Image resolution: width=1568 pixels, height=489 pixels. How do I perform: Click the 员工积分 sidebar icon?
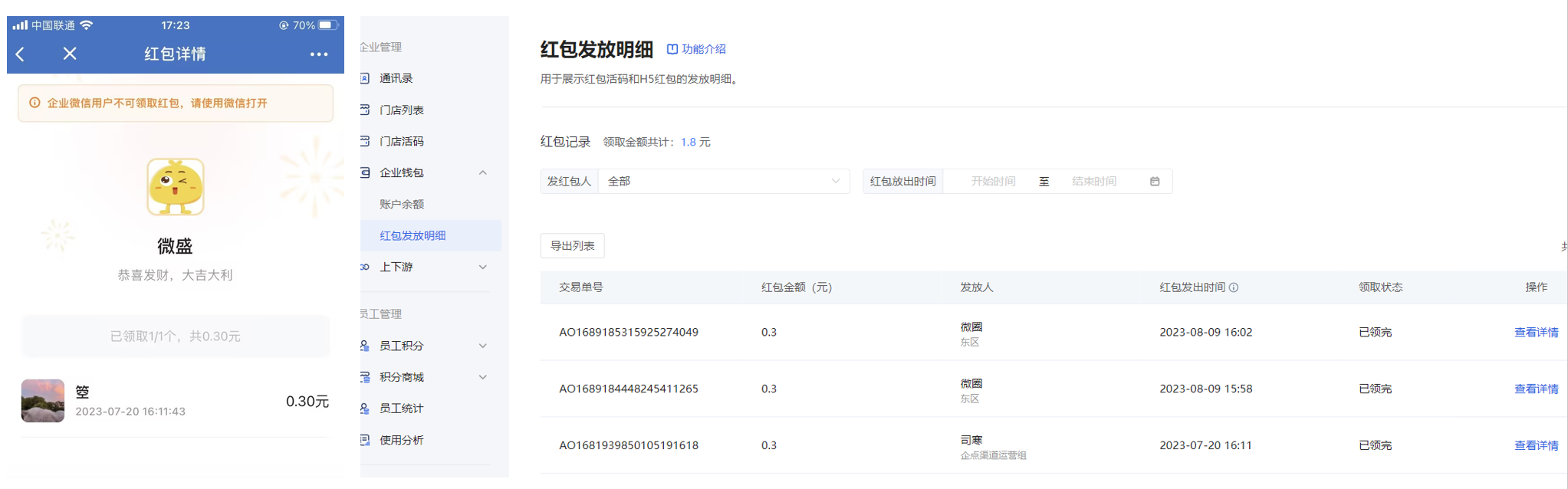pyautogui.click(x=366, y=346)
